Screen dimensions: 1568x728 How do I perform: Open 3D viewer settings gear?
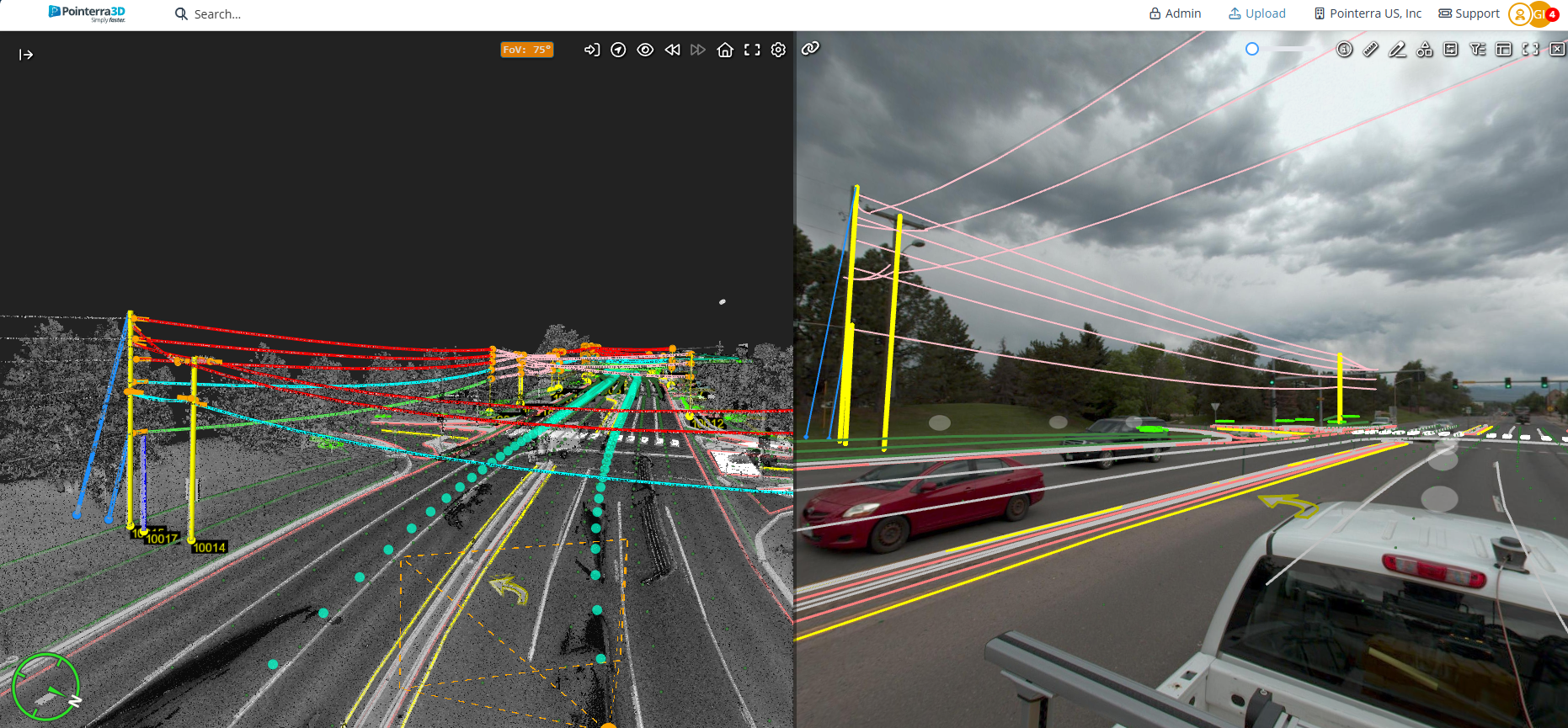[x=778, y=50]
